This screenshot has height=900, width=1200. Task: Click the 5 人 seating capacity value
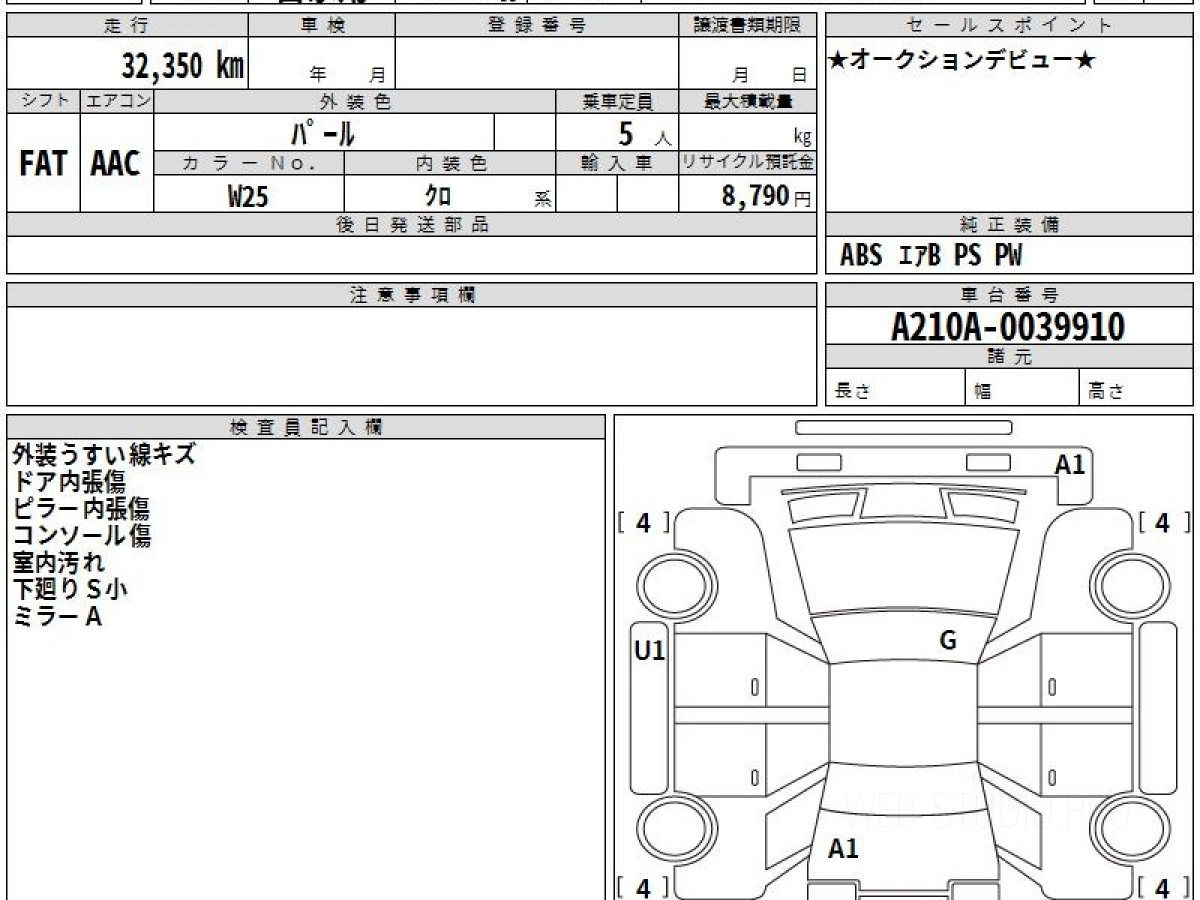pos(644,133)
